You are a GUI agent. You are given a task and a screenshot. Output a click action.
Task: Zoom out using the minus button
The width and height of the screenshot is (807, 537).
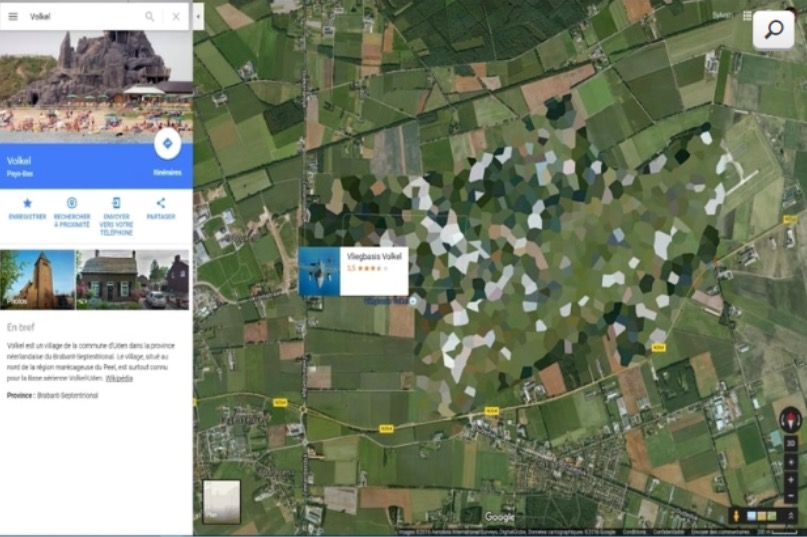pos(790,495)
